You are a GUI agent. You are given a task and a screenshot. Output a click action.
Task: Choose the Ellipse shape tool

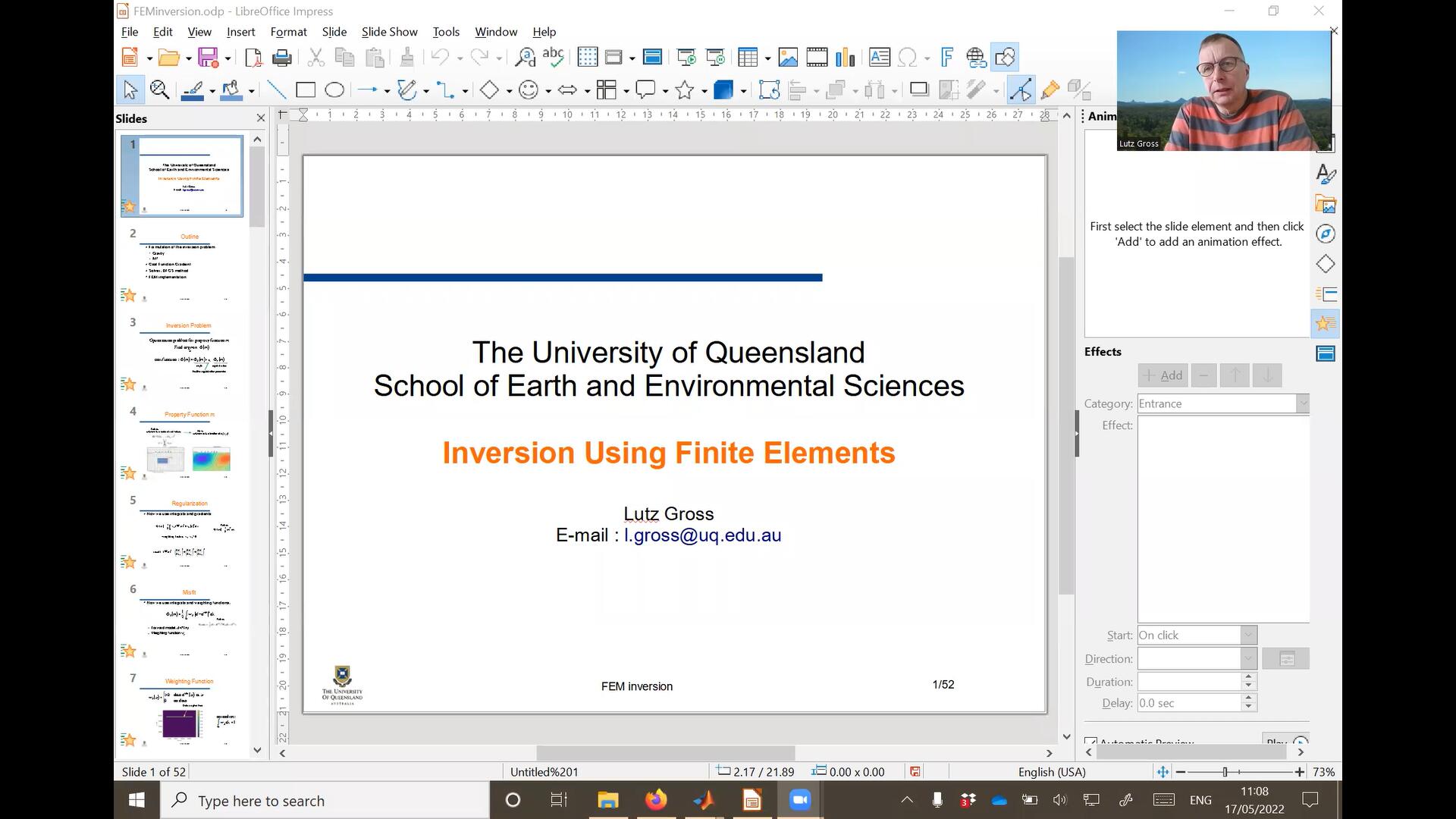334,90
